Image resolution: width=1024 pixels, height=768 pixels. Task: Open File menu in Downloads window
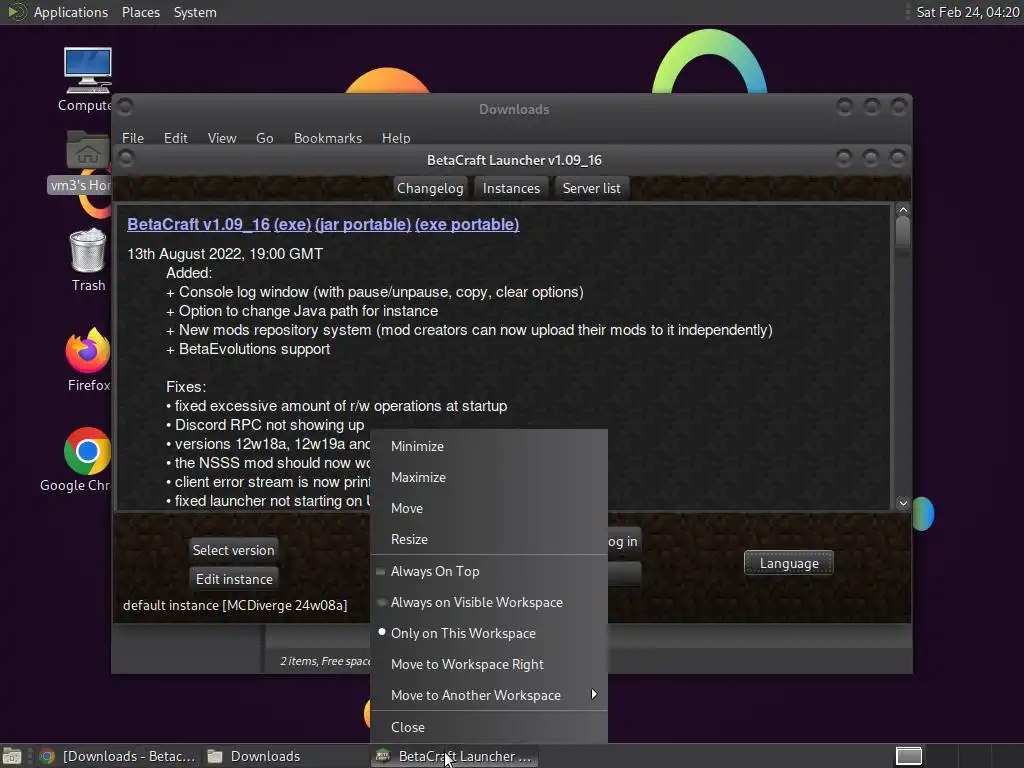pos(133,138)
